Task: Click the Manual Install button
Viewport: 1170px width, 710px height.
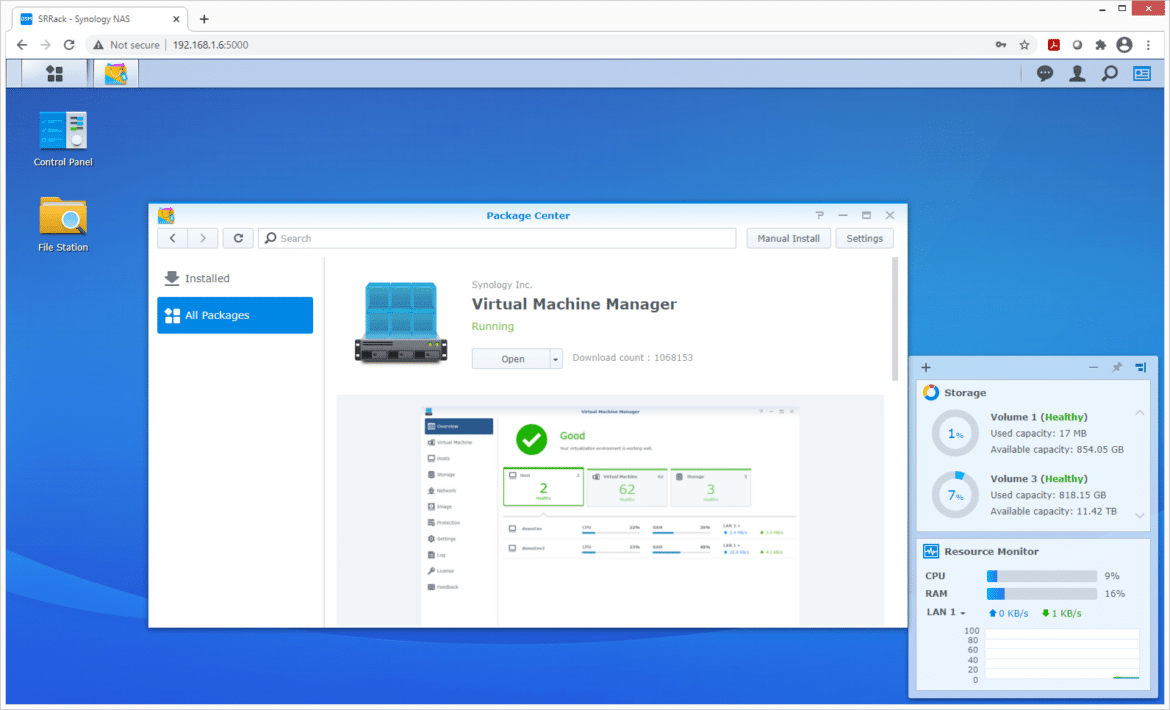Action: pyautogui.click(x=788, y=238)
